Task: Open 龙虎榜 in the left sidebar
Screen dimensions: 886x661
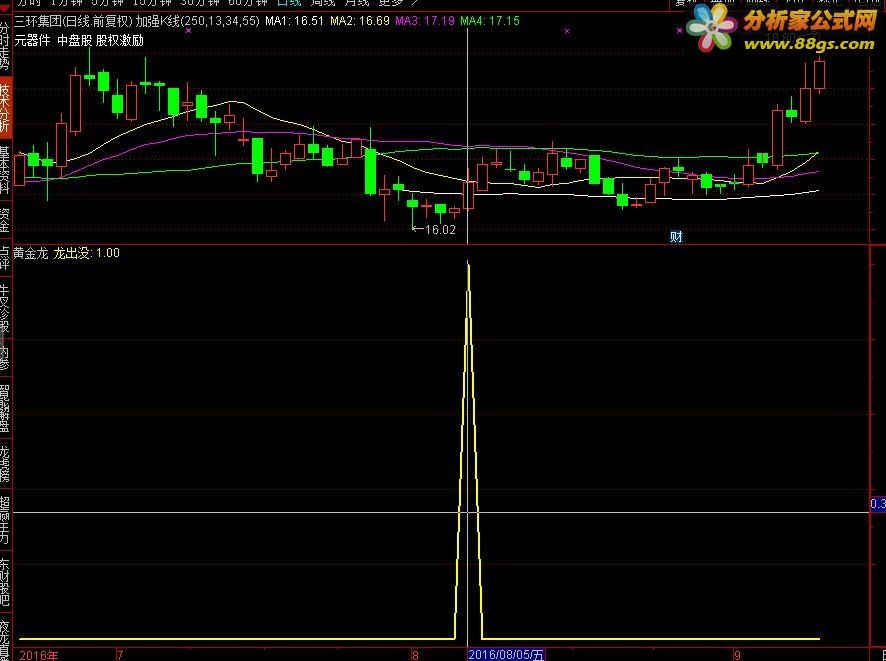Action: click(5, 464)
